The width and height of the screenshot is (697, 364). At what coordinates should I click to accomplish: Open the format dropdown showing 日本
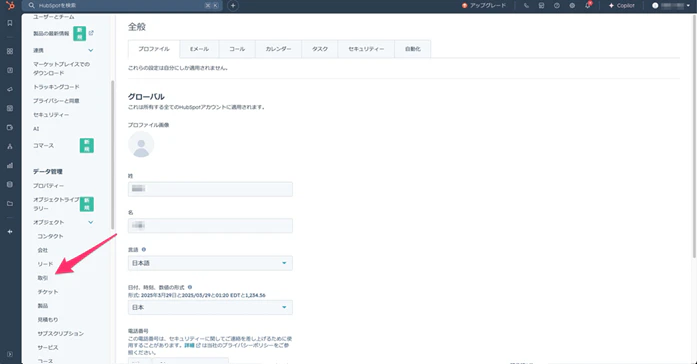coord(210,307)
